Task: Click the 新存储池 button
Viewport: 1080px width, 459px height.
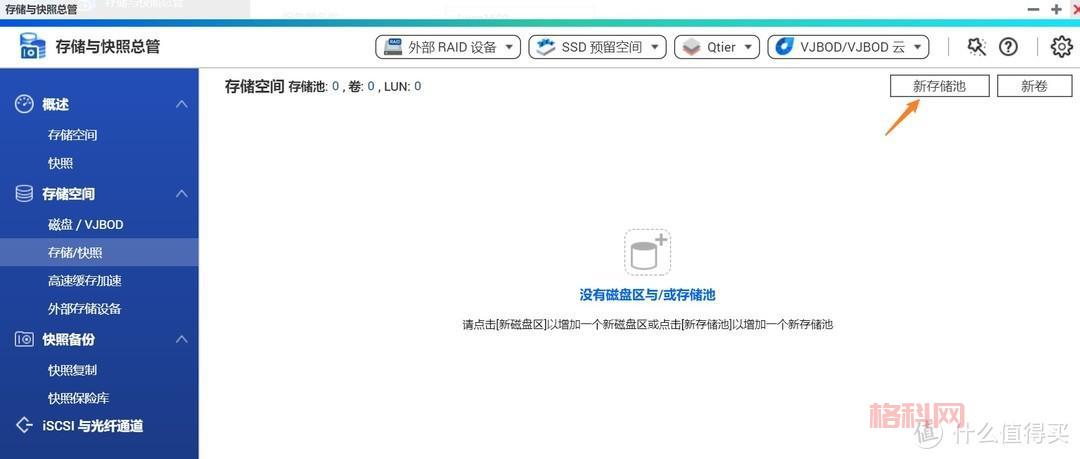Action: [x=939, y=86]
